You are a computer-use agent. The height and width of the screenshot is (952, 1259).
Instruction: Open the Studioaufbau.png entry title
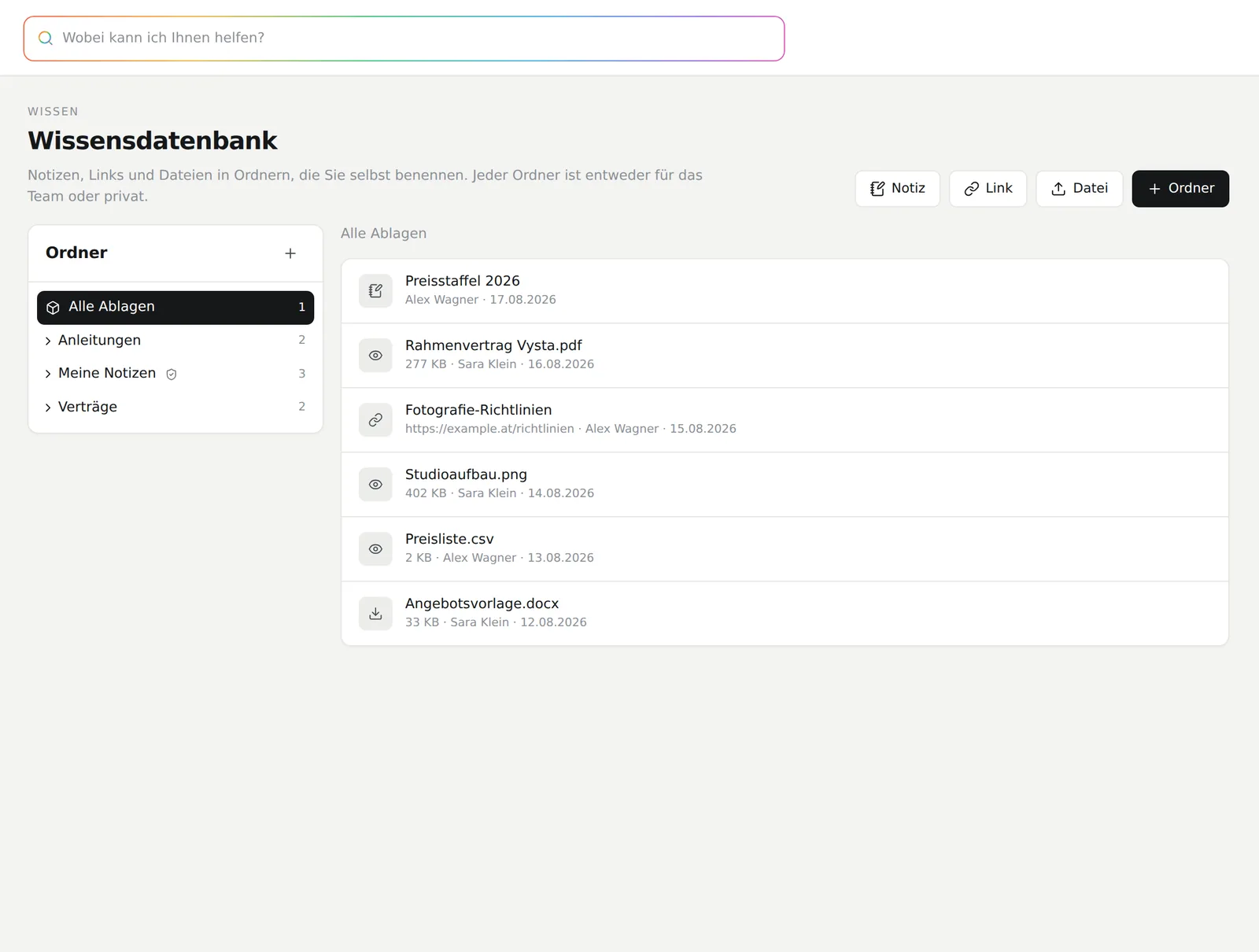[466, 474]
